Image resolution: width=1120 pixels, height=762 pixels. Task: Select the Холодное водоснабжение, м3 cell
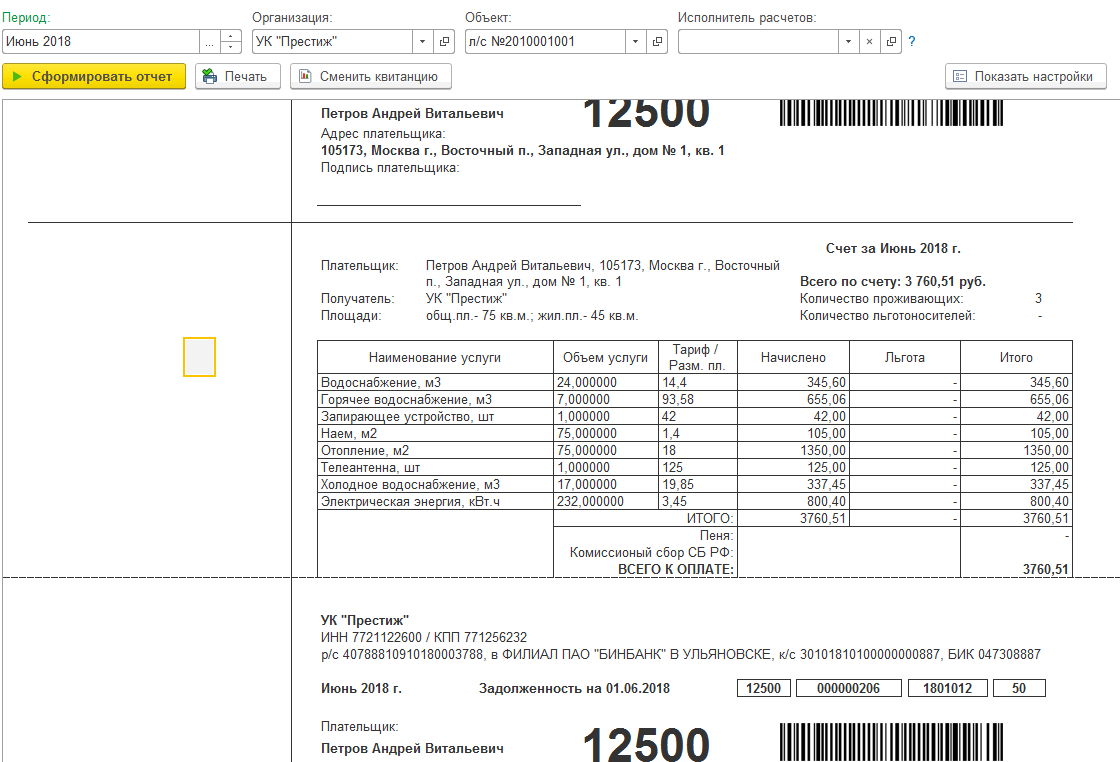tap(435, 484)
